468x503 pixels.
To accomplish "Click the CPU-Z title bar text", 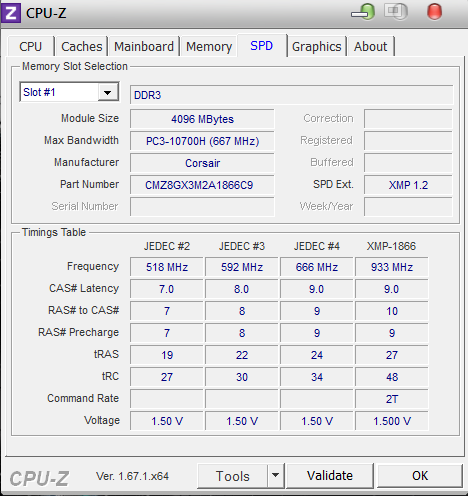I will [x=46, y=13].
